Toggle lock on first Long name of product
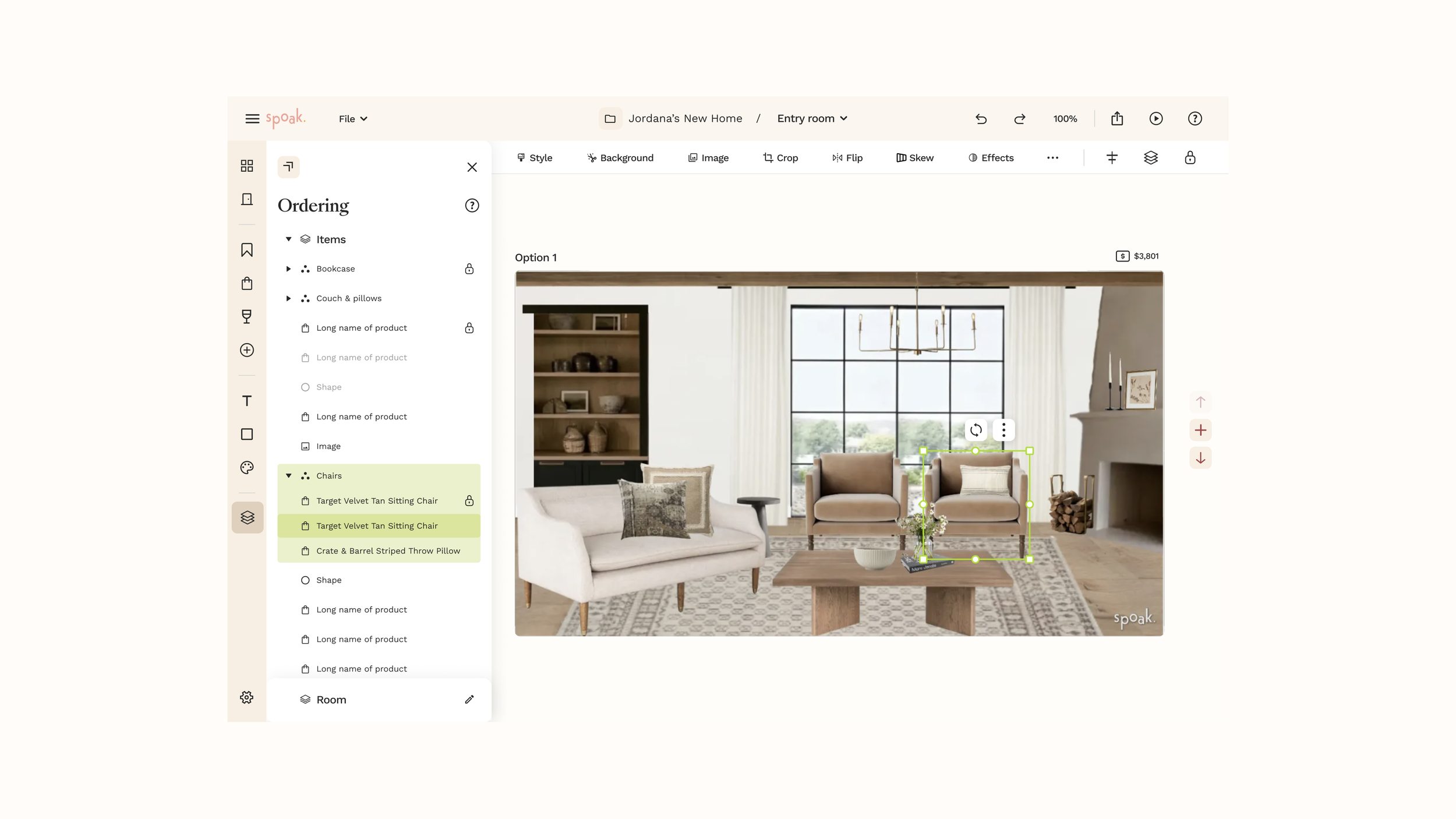1456x819 pixels. 469,328
